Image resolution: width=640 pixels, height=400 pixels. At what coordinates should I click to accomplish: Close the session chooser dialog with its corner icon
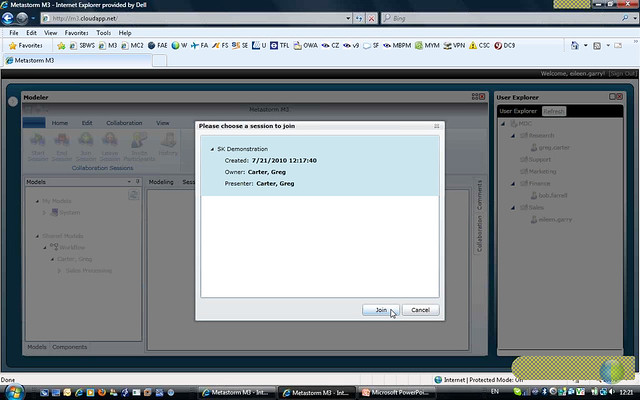click(x=436, y=126)
